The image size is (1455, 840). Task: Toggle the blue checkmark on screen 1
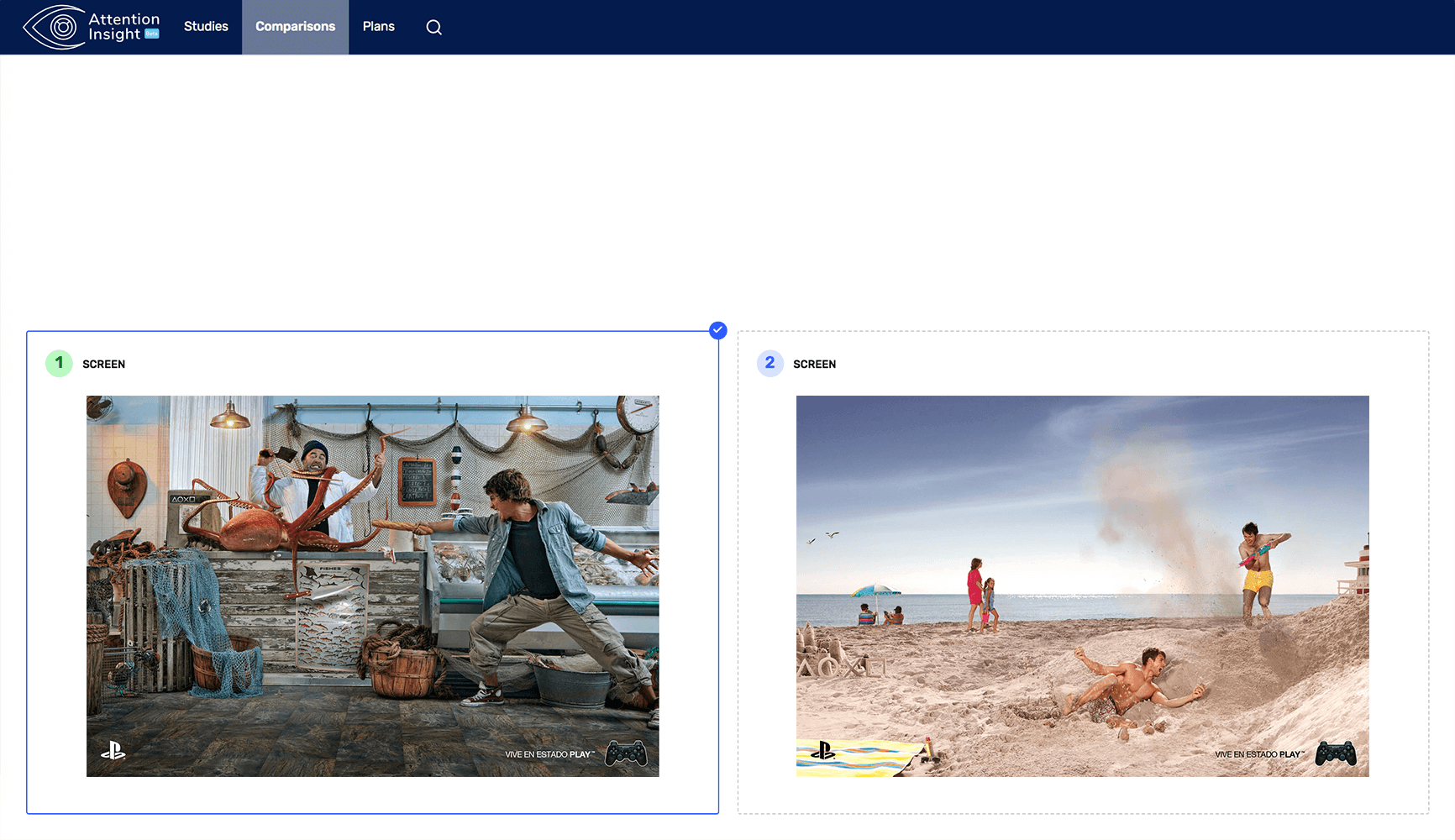click(x=717, y=330)
